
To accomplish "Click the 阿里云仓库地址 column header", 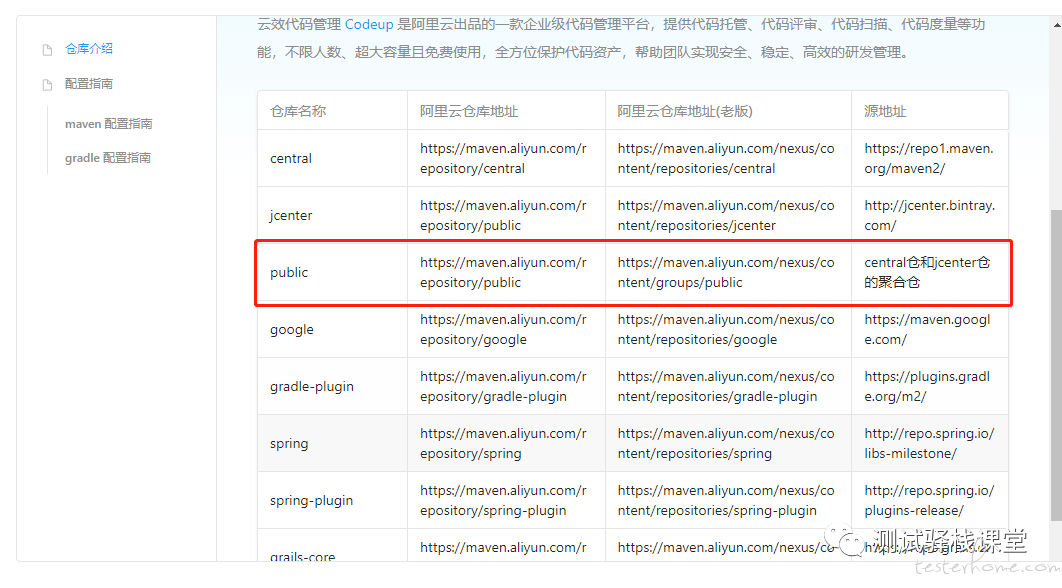I will click(469, 111).
